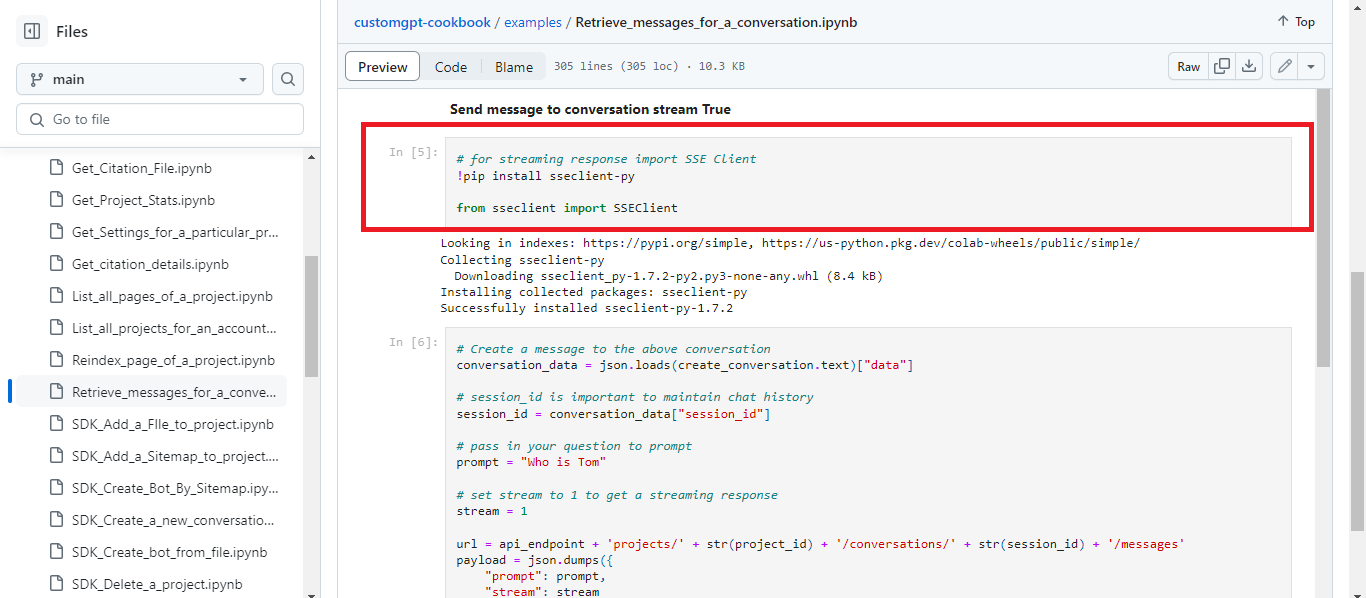
Task: View the Raw file
Action: (x=1188, y=66)
